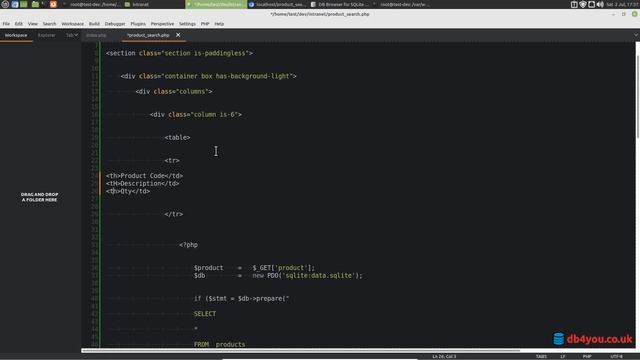This screenshot has height=360, width=640.
Task: Open the Workspace menu
Action: 72,24
